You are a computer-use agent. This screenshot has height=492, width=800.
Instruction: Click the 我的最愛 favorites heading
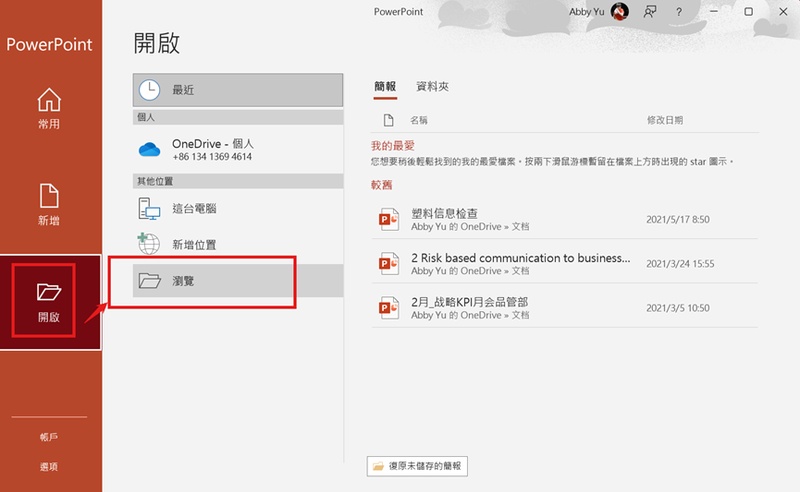(393, 146)
